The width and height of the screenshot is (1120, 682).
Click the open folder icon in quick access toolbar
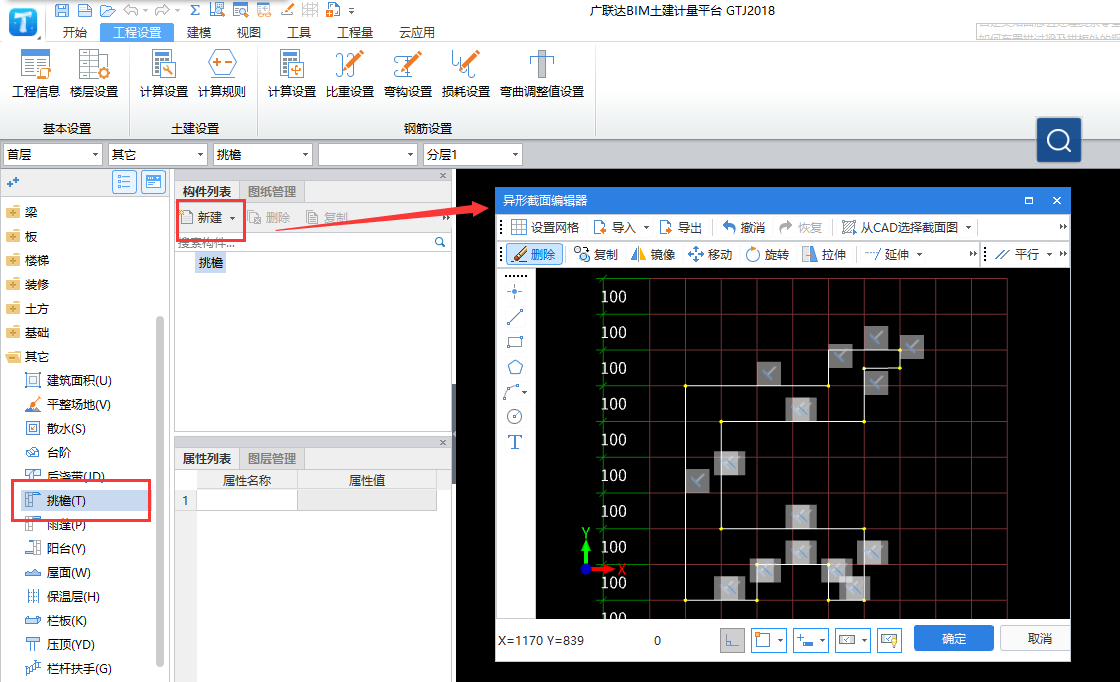tap(107, 10)
